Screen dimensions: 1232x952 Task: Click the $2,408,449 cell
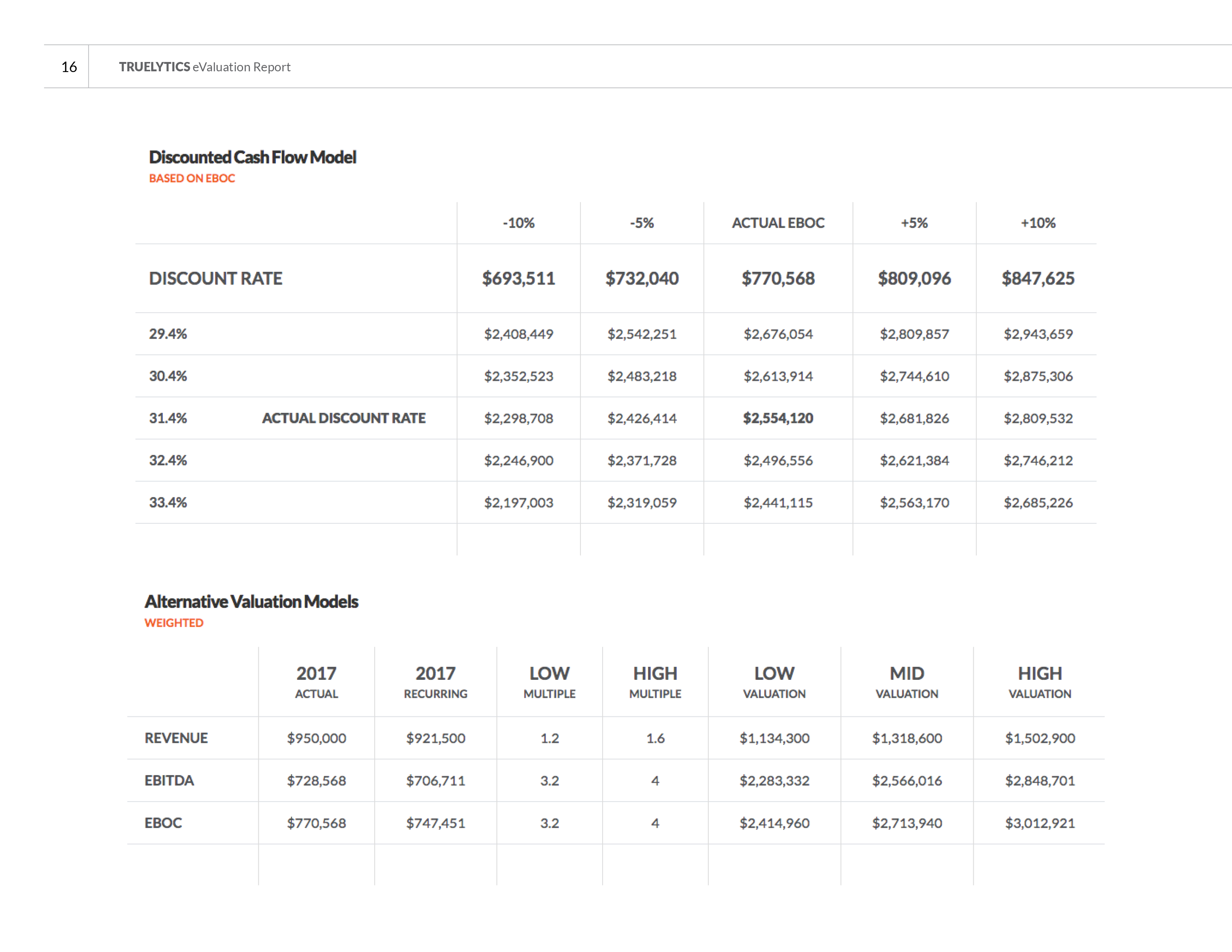519,334
